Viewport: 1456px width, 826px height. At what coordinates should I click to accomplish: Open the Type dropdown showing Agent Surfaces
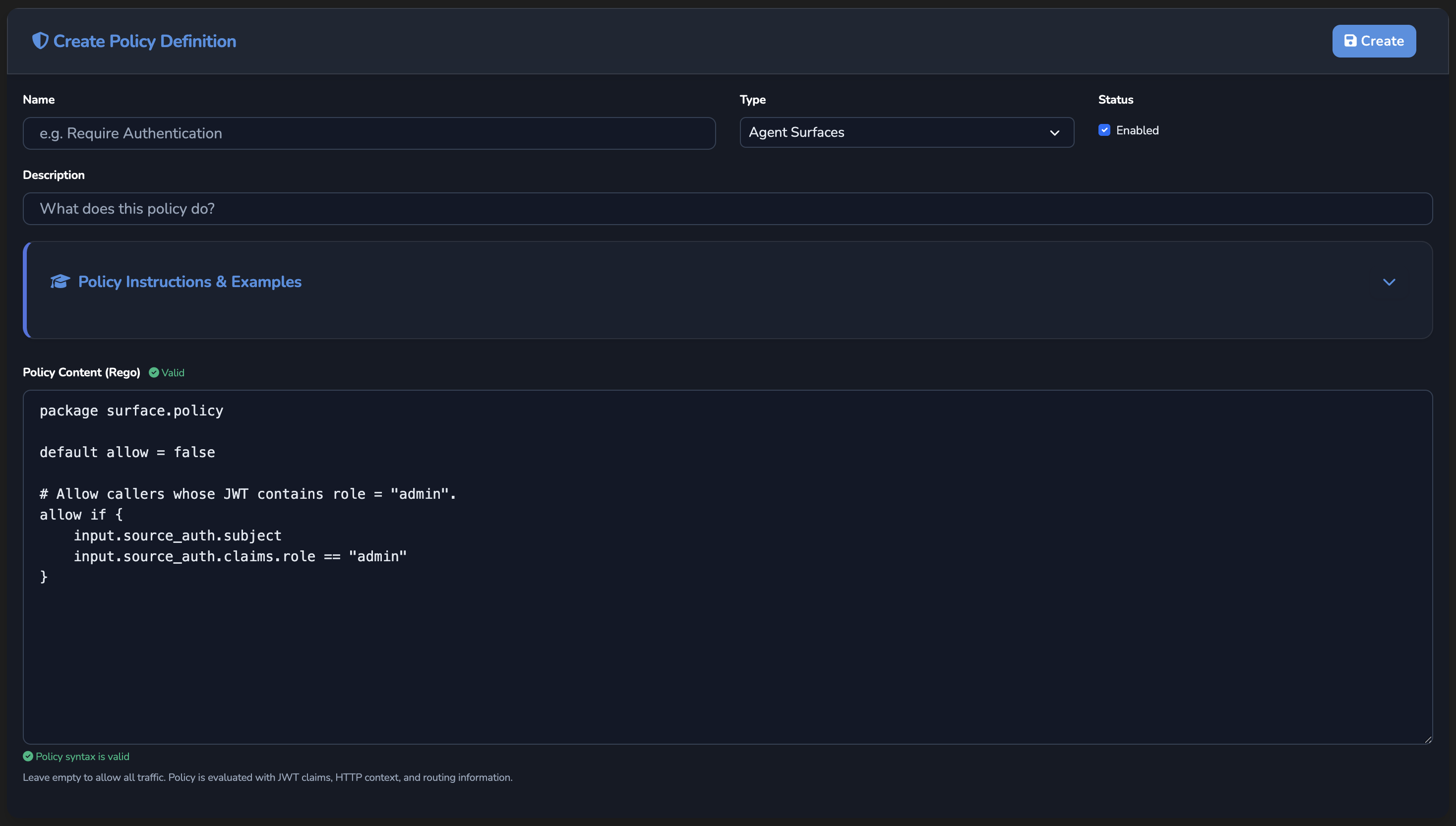pyautogui.click(x=906, y=132)
